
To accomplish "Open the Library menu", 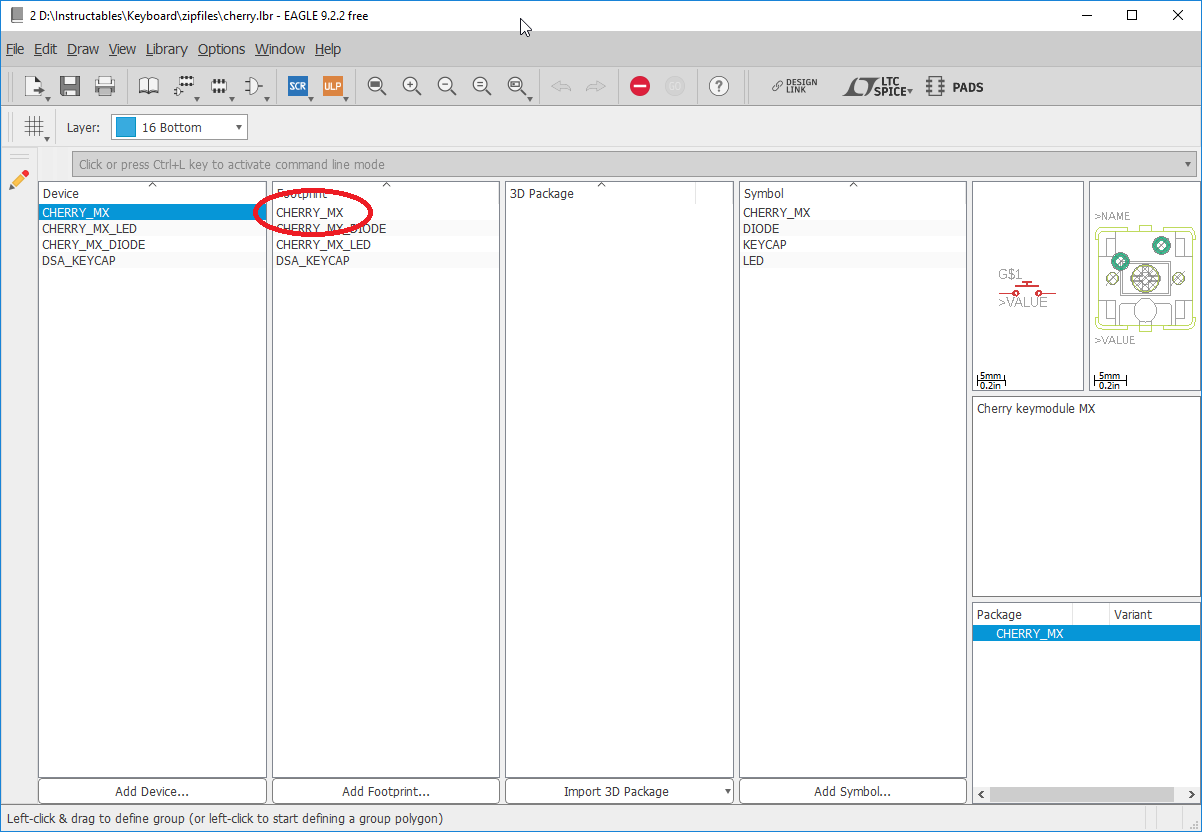I will tap(166, 49).
